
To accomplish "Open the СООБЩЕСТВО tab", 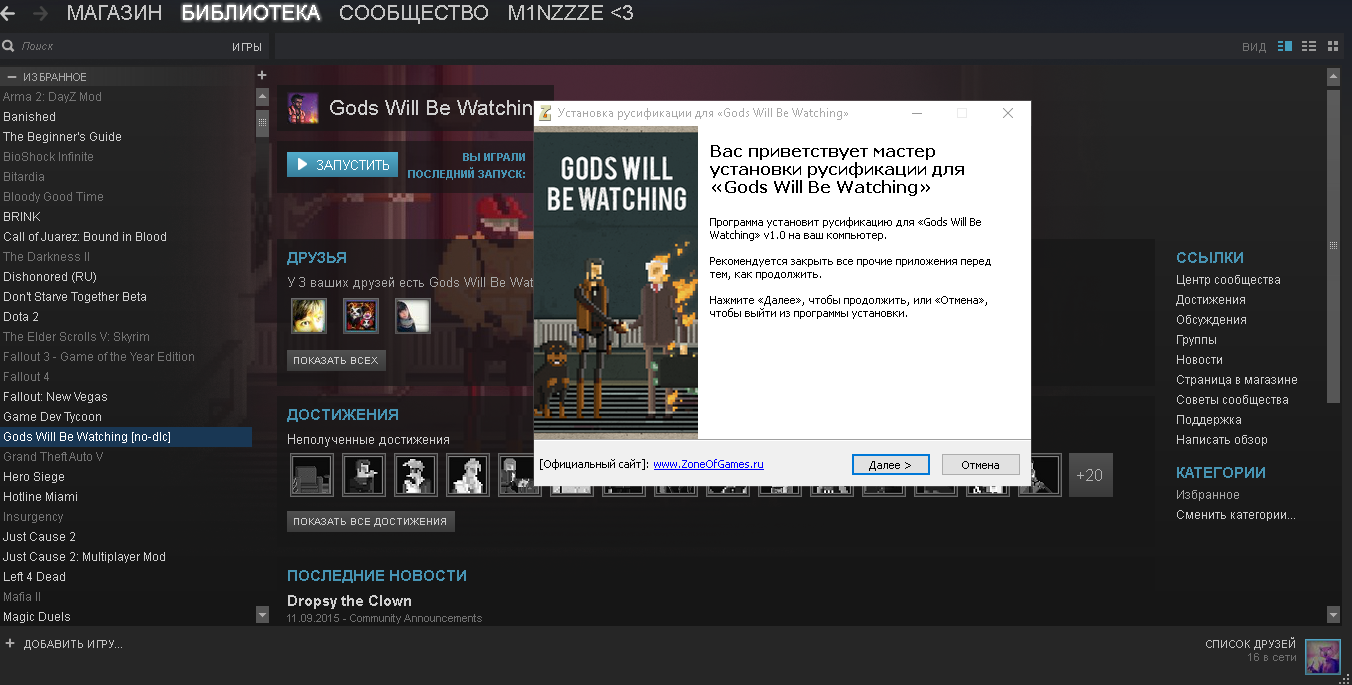I will (414, 13).
